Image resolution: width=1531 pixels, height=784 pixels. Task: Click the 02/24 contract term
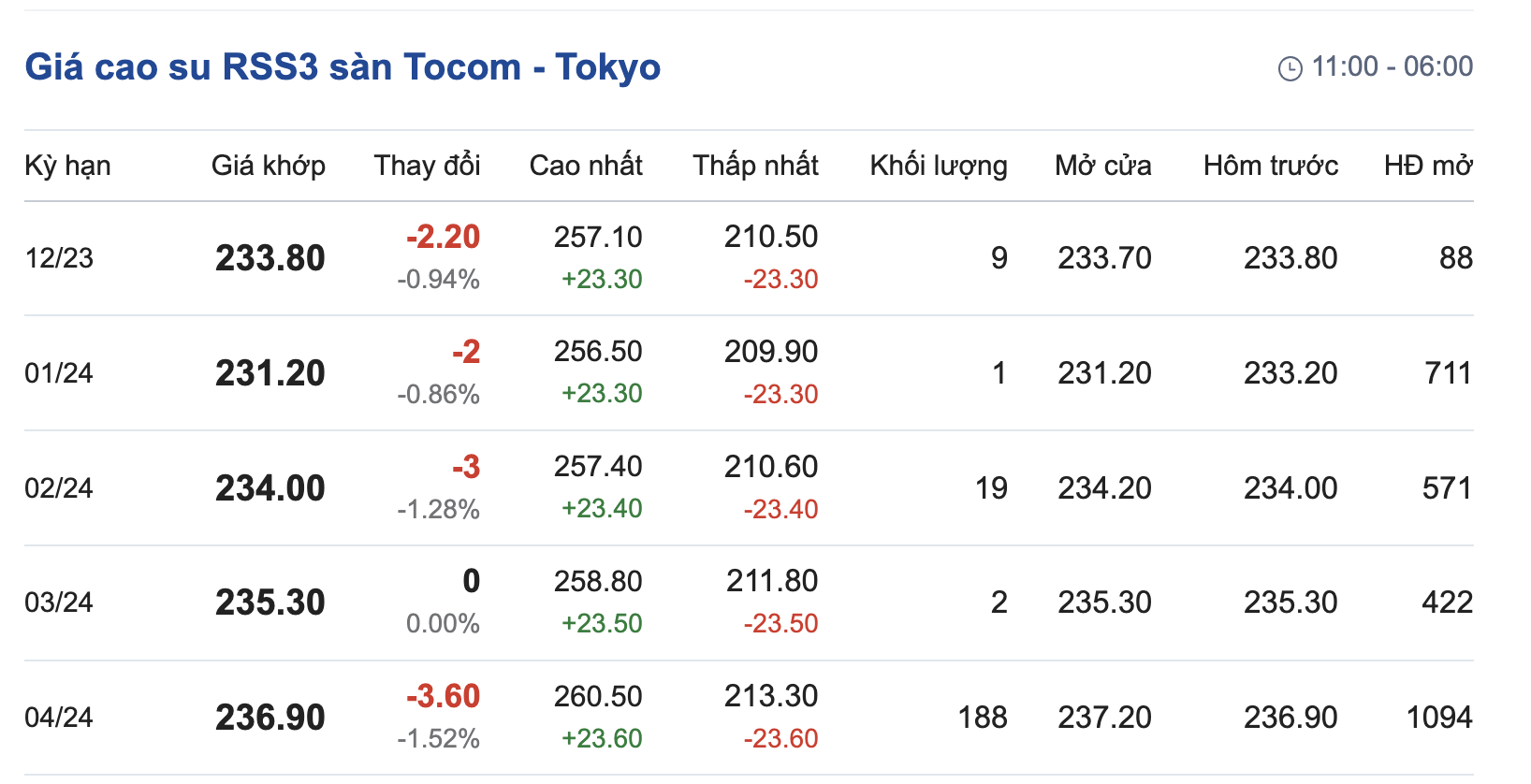coord(59,488)
